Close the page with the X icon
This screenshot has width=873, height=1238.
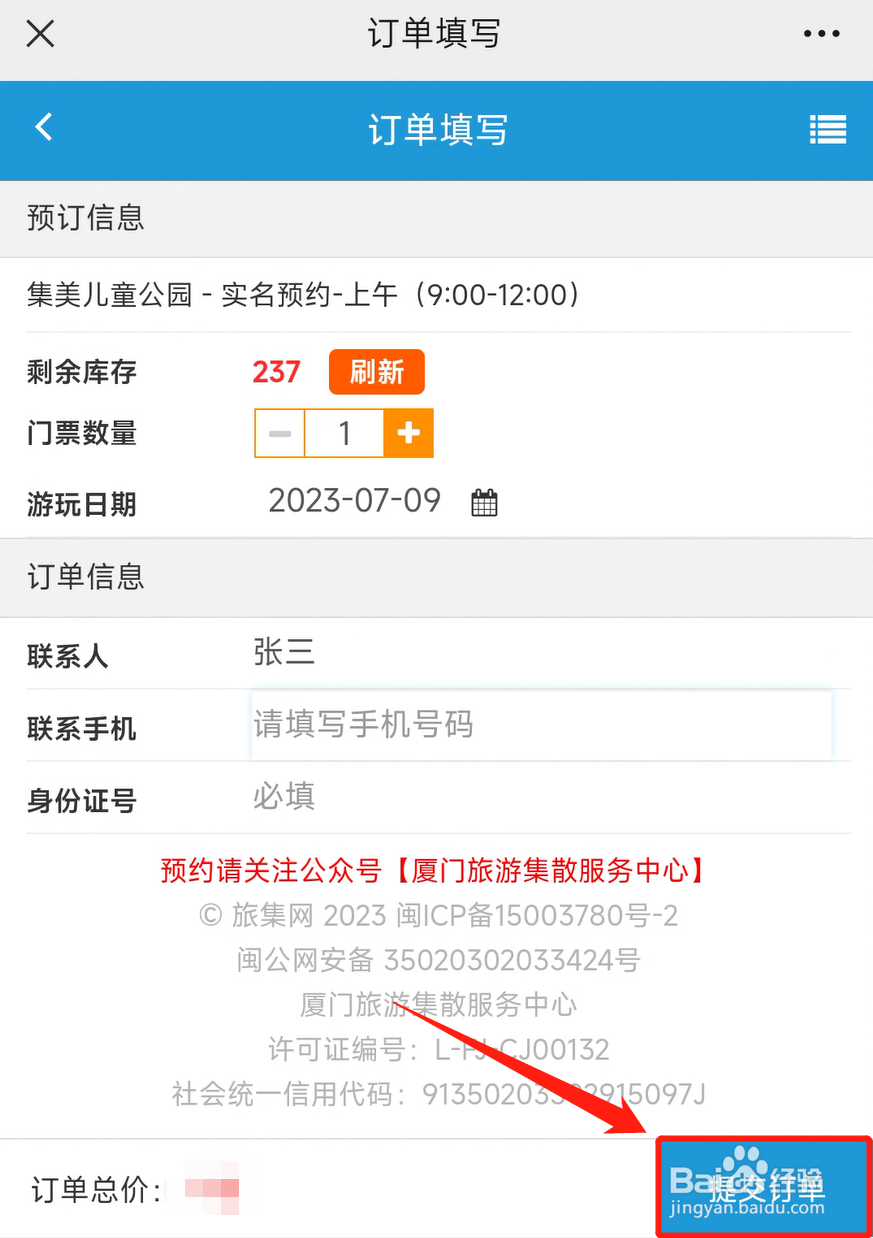40,34
